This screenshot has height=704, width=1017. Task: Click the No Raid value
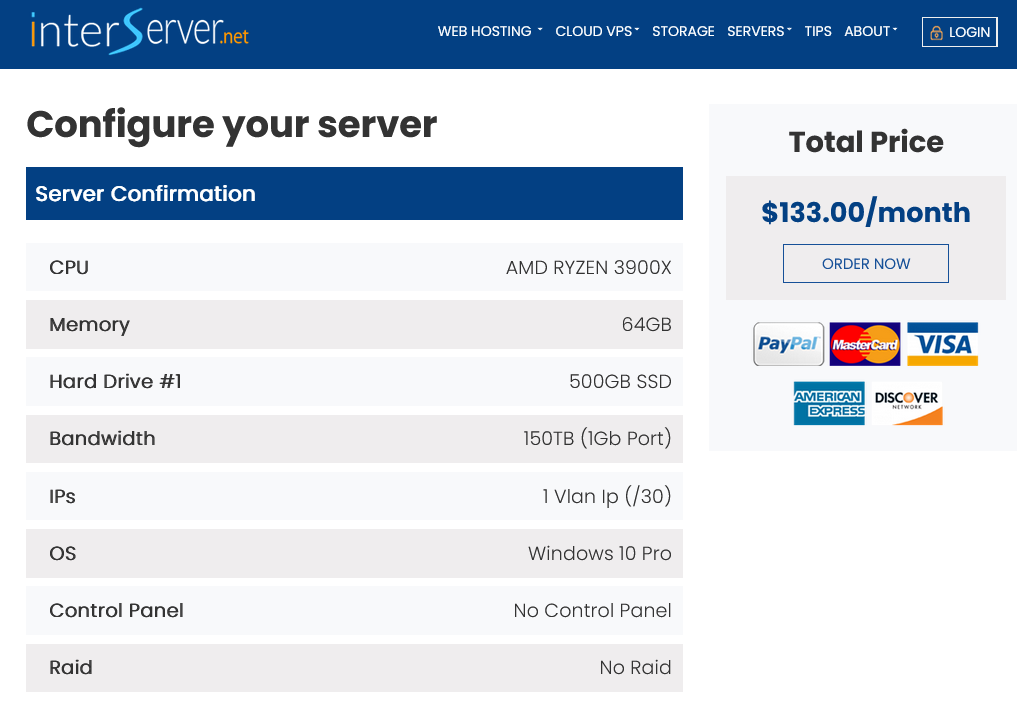coord(635,668)
